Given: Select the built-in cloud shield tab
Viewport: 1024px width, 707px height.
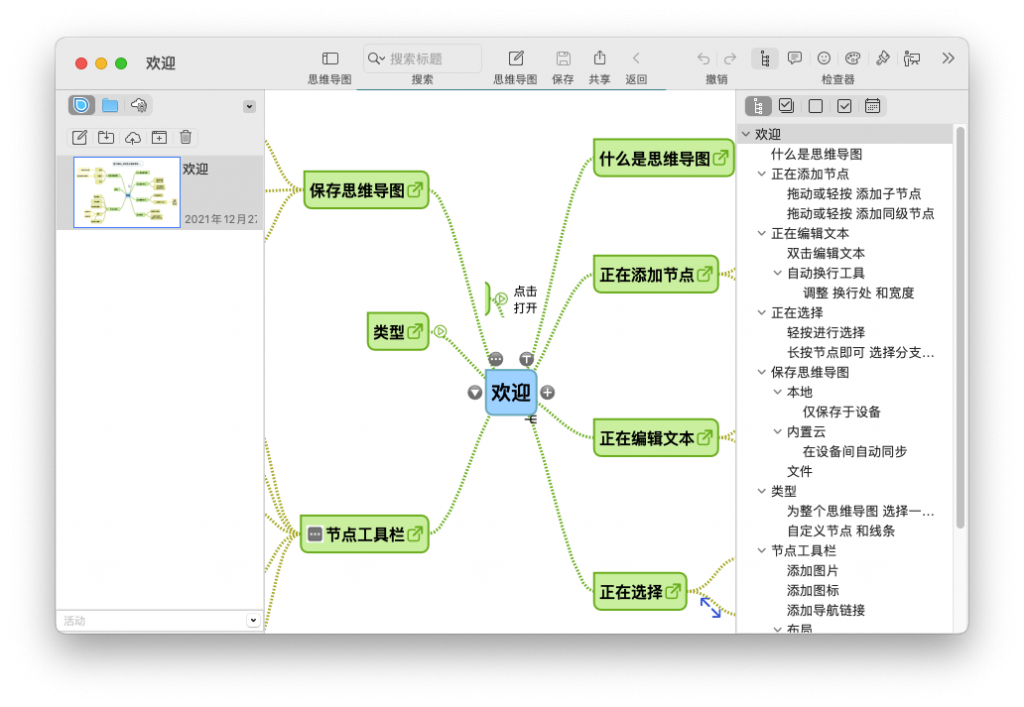Looking at the screenshot, I should pyautogui.click(x=82, y=104).
